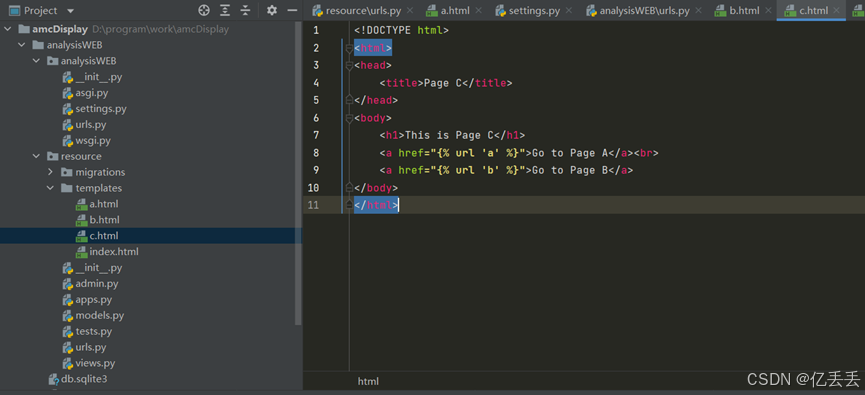Select c.html in templates folder
This screenshot has height=395, width=865.
click(104, 236)
